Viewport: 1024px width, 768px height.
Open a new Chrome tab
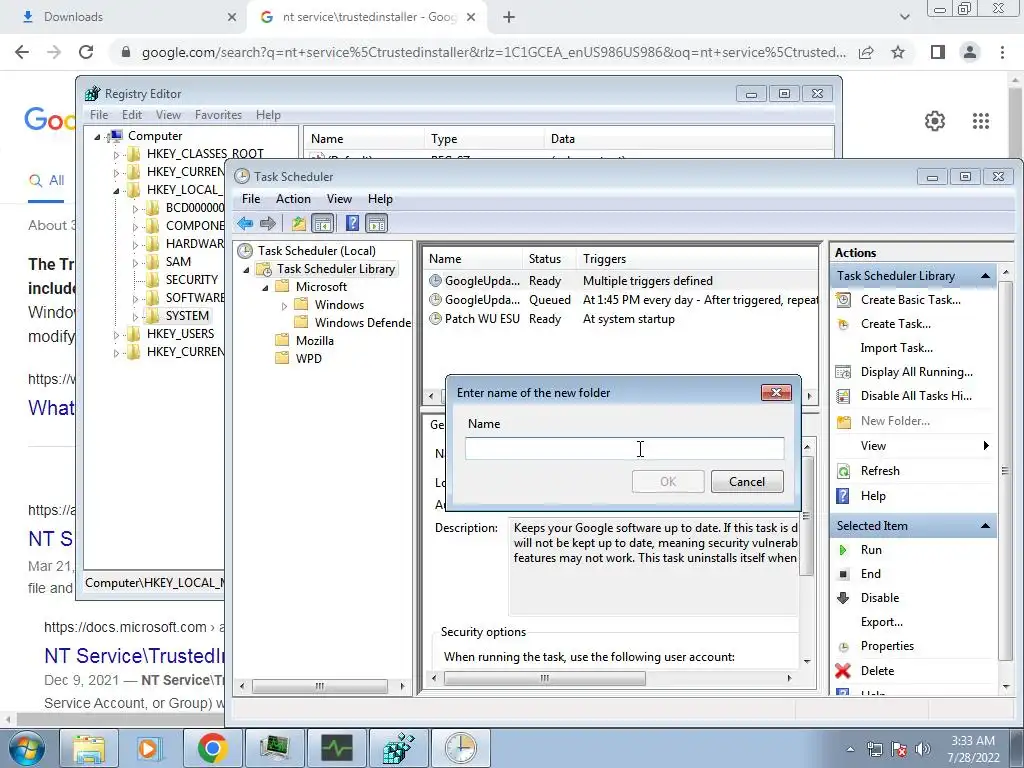509,17
